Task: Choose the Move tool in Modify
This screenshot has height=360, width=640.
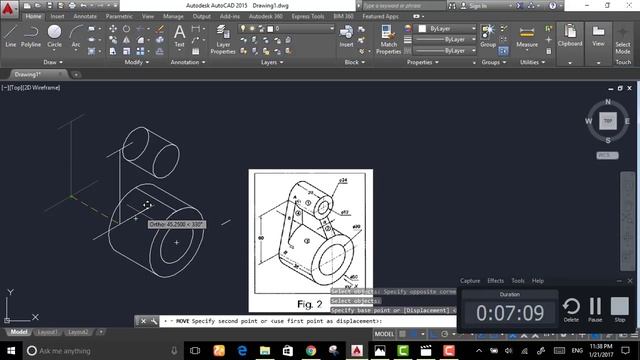Action: tap(113, 29)
